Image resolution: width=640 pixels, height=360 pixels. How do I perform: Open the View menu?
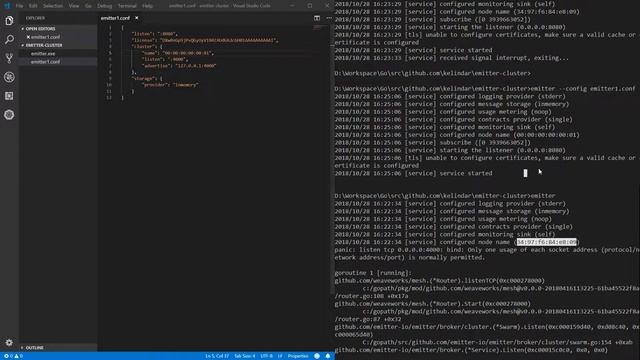(74, 6)
